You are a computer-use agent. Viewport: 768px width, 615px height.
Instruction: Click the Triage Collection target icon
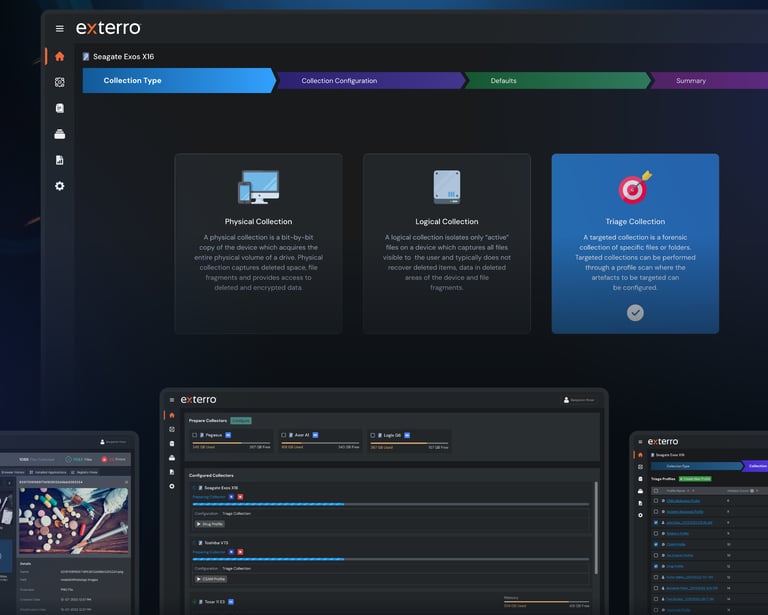(x=635, y=187)
